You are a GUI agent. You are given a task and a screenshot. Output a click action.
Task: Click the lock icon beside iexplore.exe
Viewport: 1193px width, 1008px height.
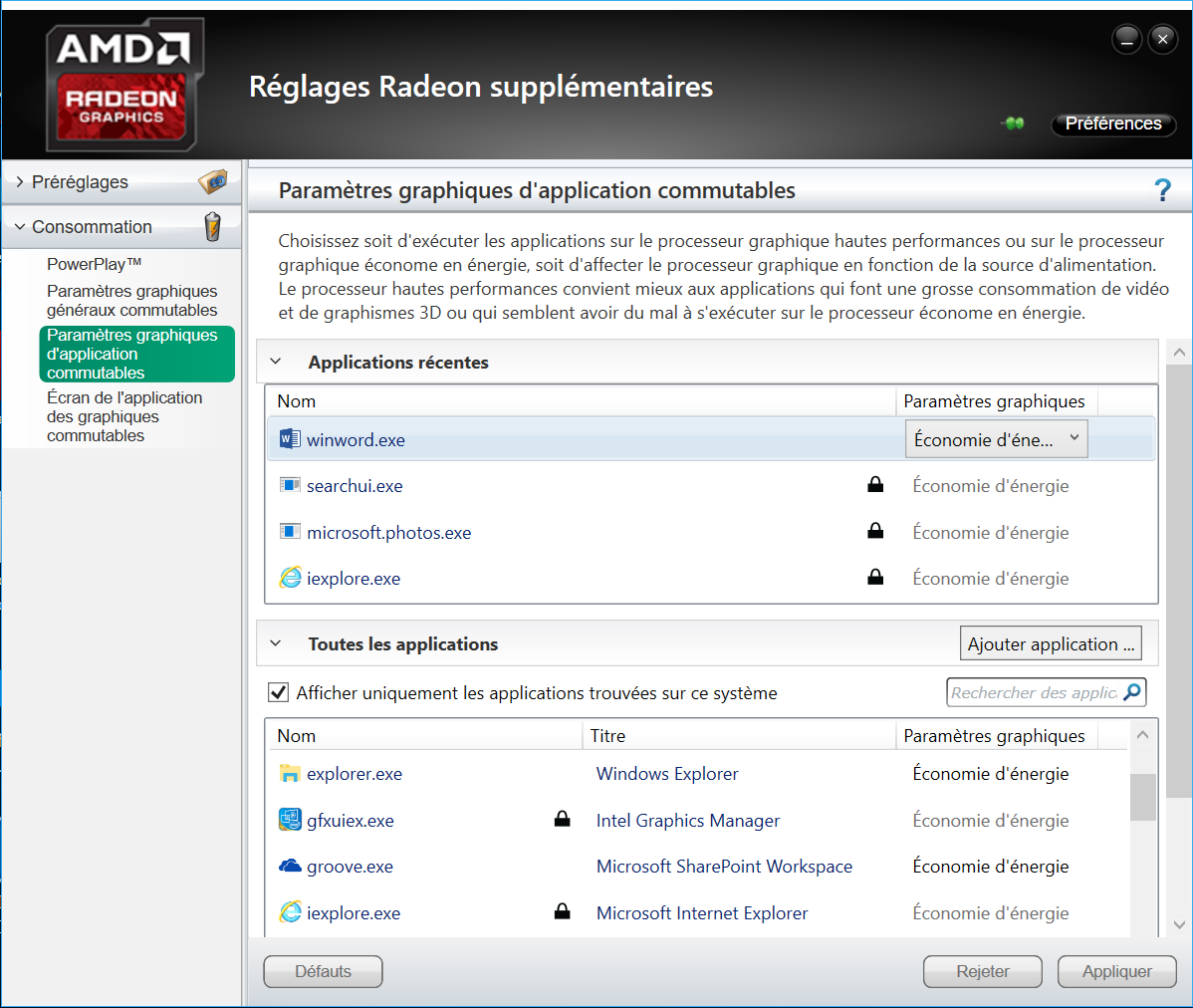[875, 577]
